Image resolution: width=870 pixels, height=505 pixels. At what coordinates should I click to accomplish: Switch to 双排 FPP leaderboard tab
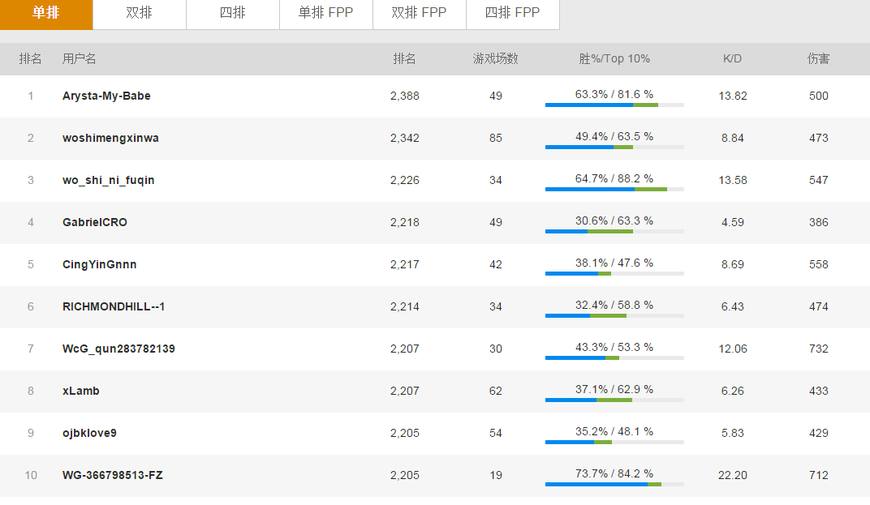click(x=419, y=13)
